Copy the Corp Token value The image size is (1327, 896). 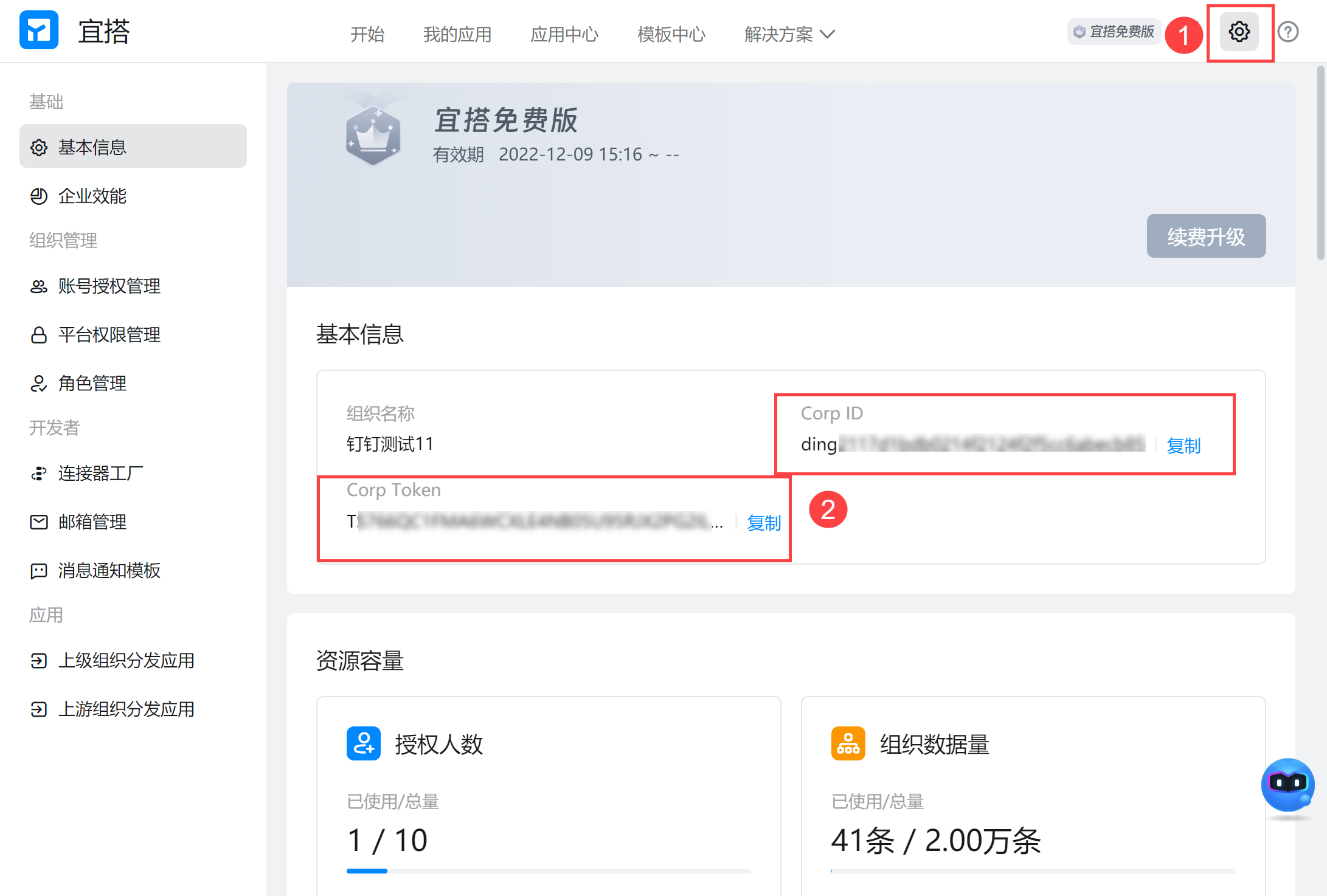click(763, 522)
